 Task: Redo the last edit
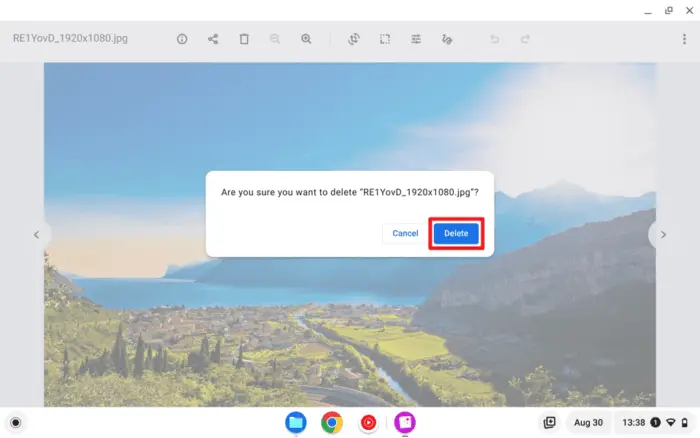pos(525,39)
